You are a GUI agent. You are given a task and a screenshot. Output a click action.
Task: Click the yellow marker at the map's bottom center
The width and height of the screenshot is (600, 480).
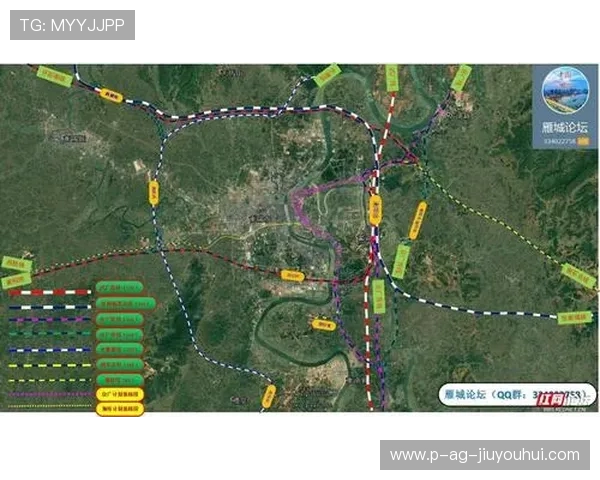[269, 396]
